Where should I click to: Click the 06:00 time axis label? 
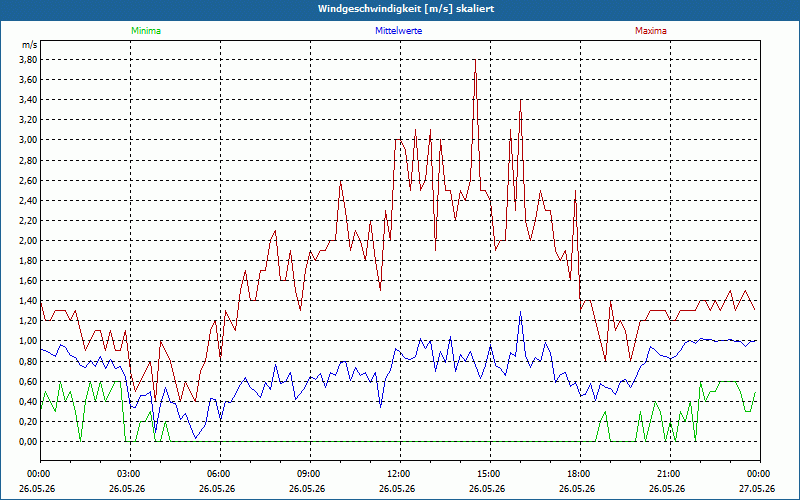coord(220,474)
